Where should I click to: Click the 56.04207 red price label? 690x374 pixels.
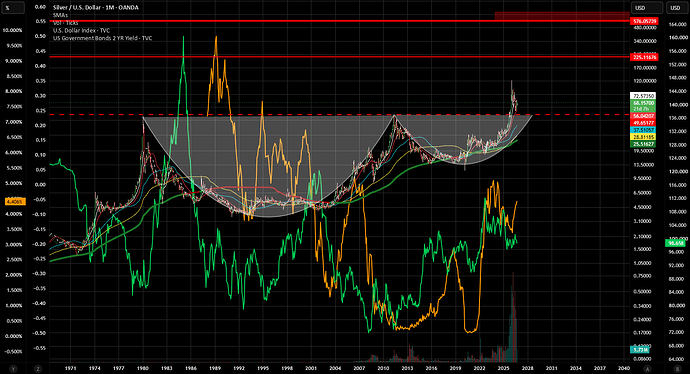[x=643, y=116]
